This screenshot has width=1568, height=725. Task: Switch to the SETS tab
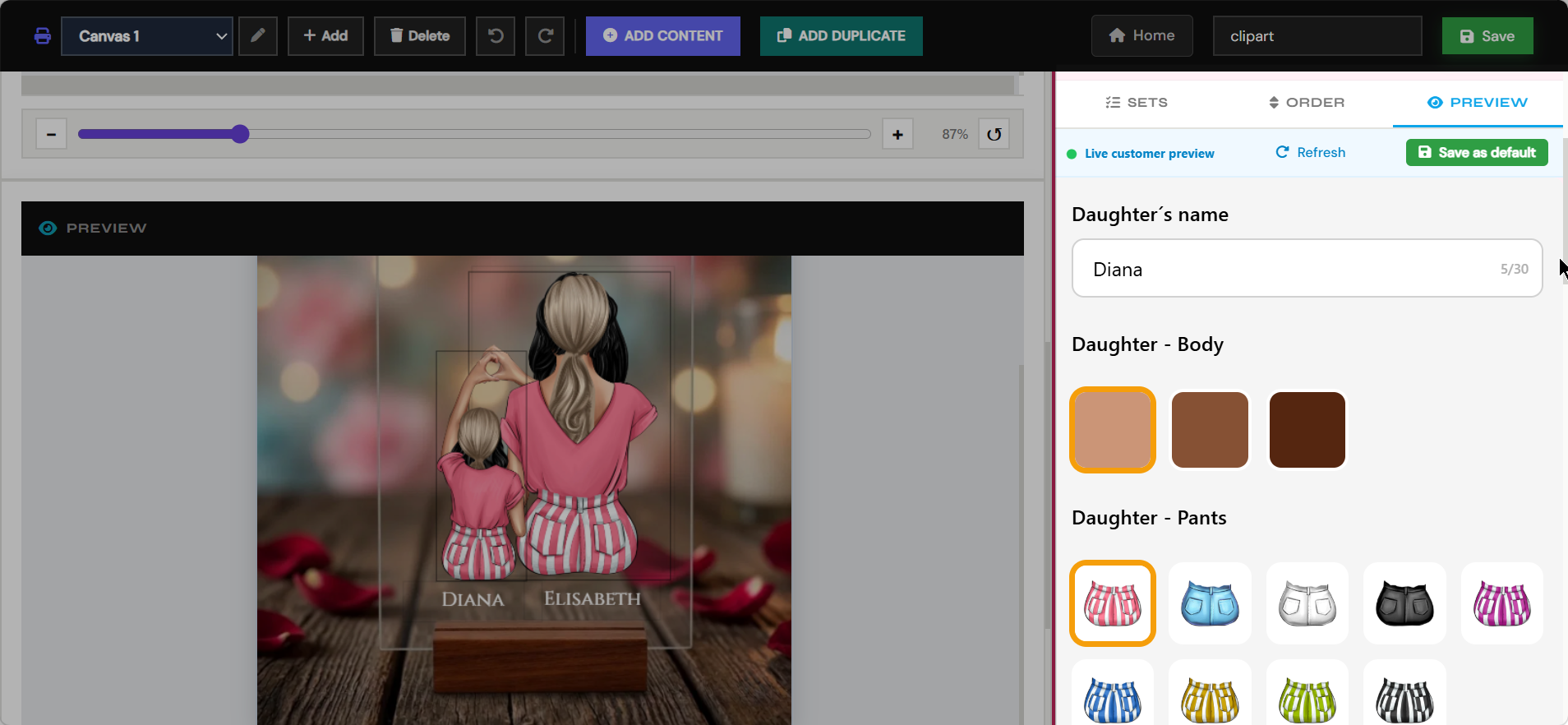(x=1137, y=103)
